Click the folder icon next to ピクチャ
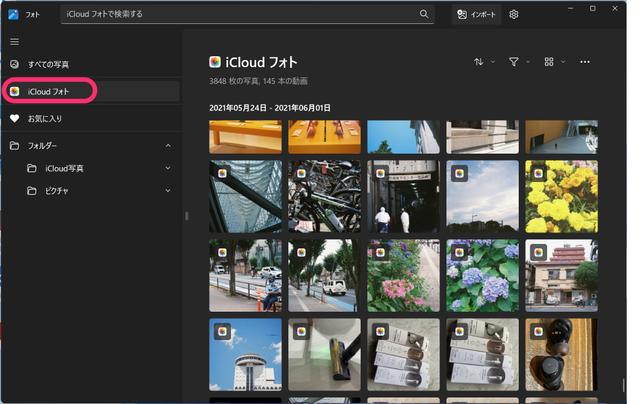This screenshot has height=404, width=640. pyautogui.click(x=32, y=190)
